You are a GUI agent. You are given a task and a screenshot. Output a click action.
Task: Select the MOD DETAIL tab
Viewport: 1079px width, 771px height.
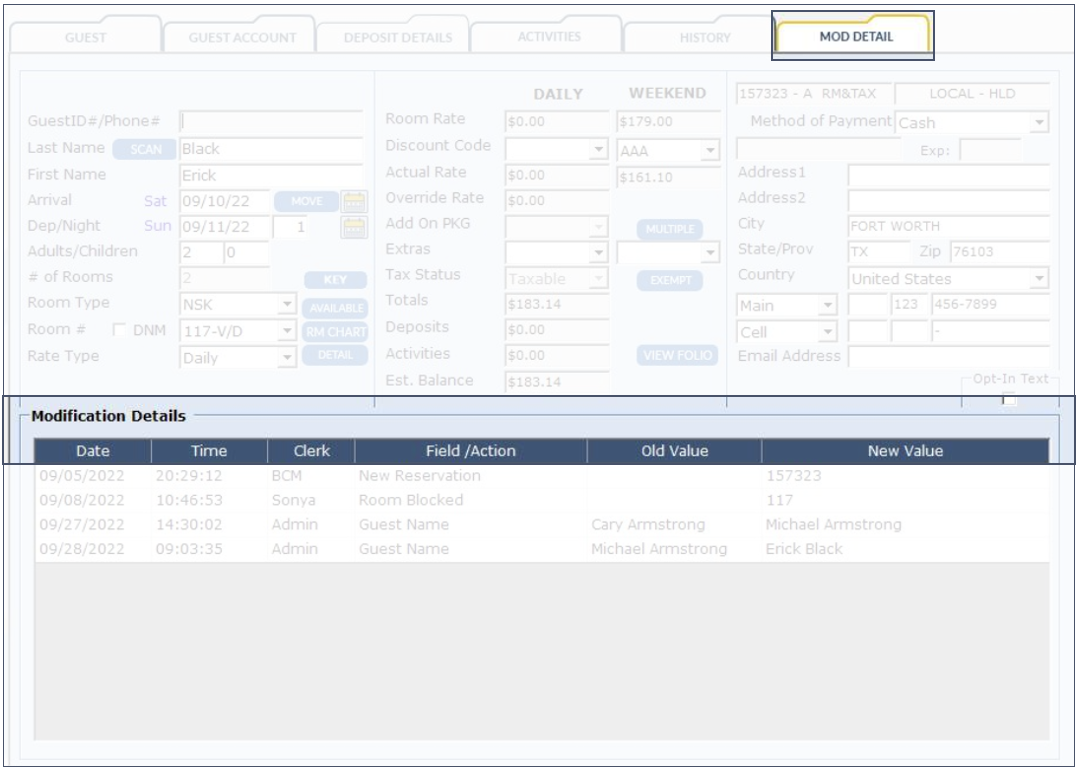point(856,37)
